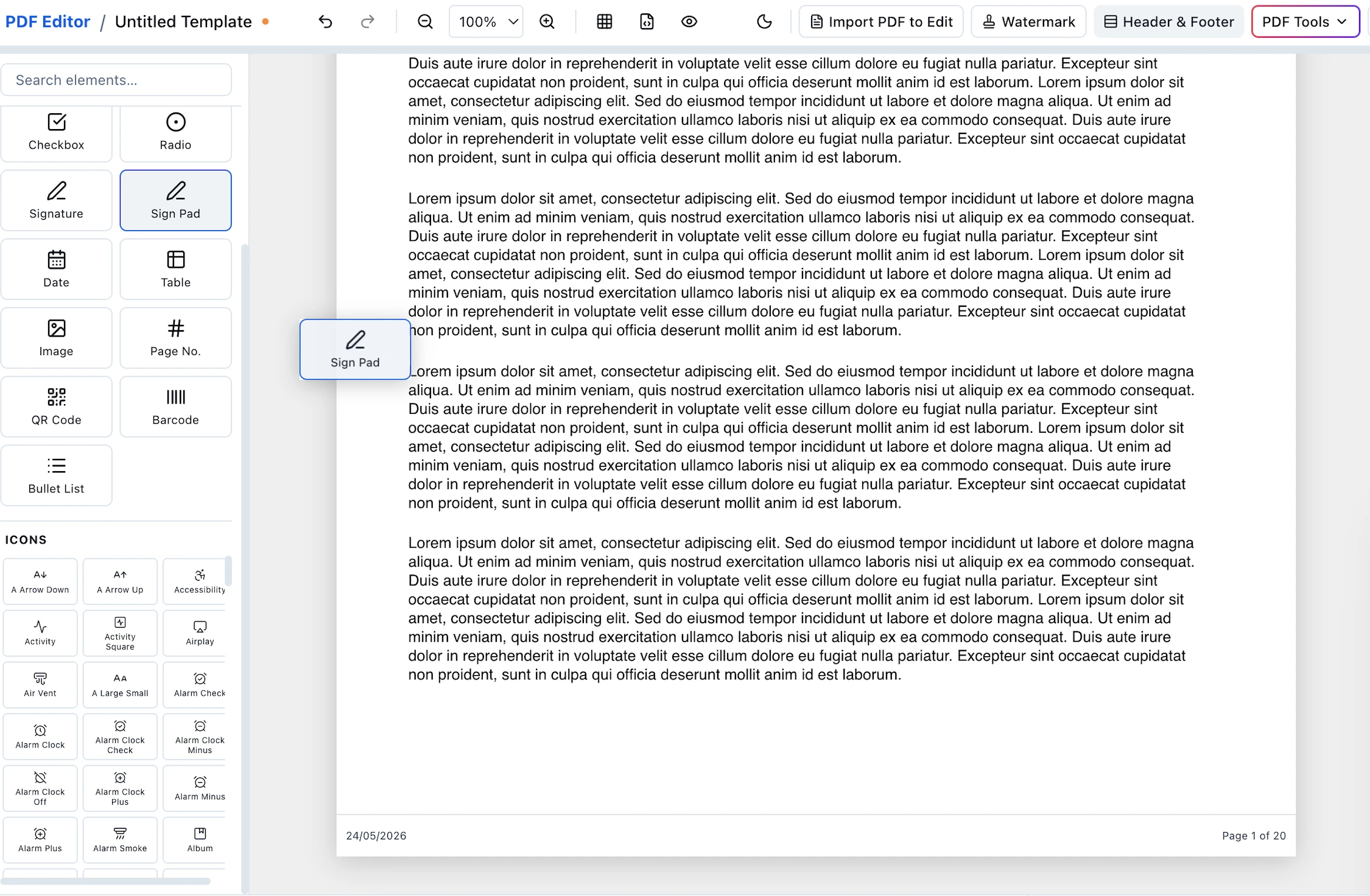The image size is (1370, 896).
Task: Expand the PDF Tools dropdown
Action: tap(1305, 22)
